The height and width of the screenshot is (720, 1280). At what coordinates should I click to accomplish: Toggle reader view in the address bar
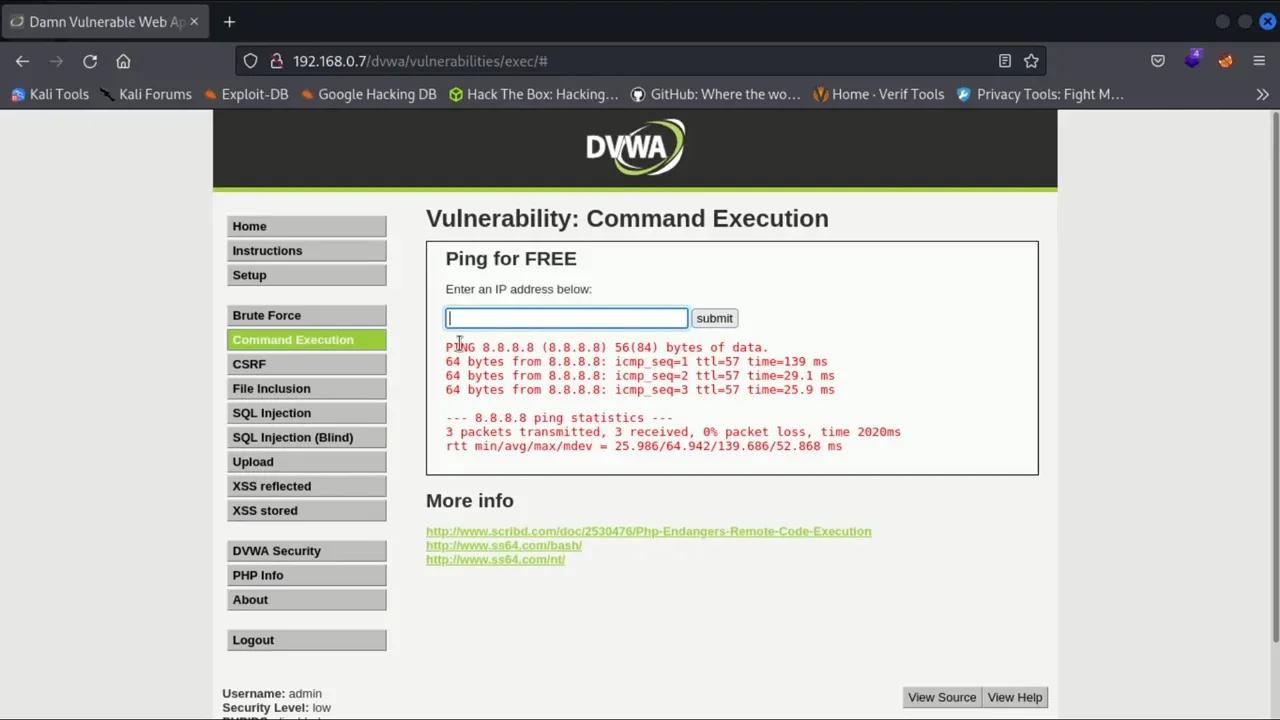[x=1006, y=61]
